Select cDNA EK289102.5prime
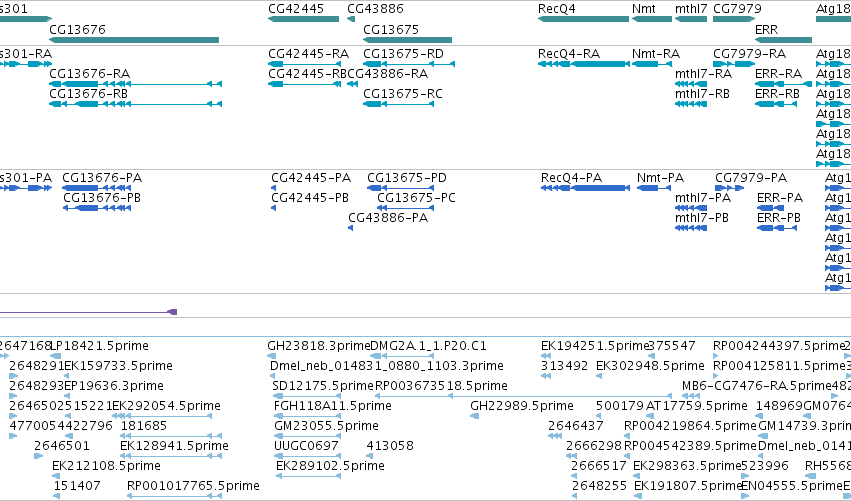The image size is (851, 501). pyautogui.click(x=331, y=466)
